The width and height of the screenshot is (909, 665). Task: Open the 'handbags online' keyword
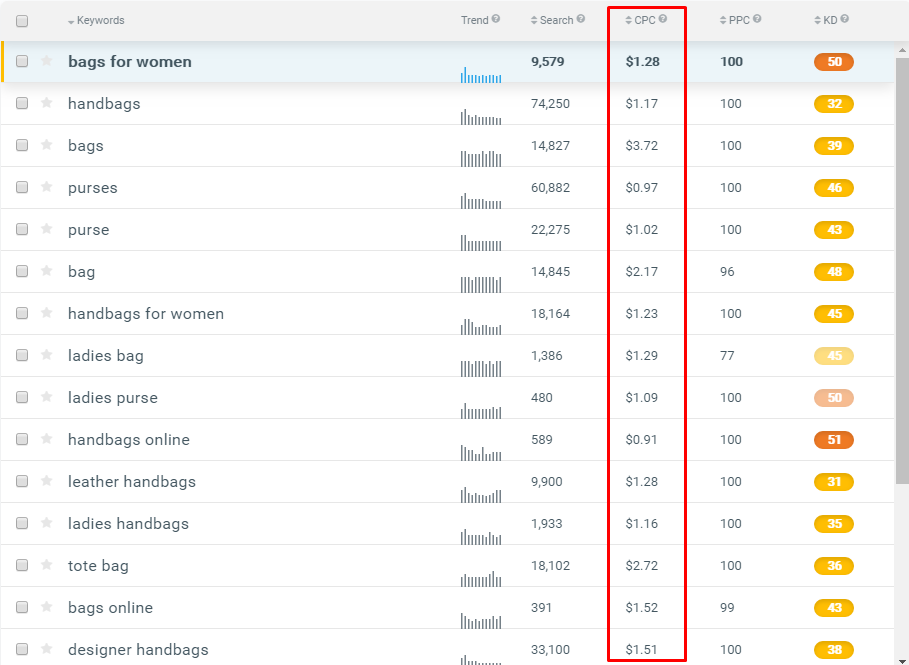pos(129,439)
